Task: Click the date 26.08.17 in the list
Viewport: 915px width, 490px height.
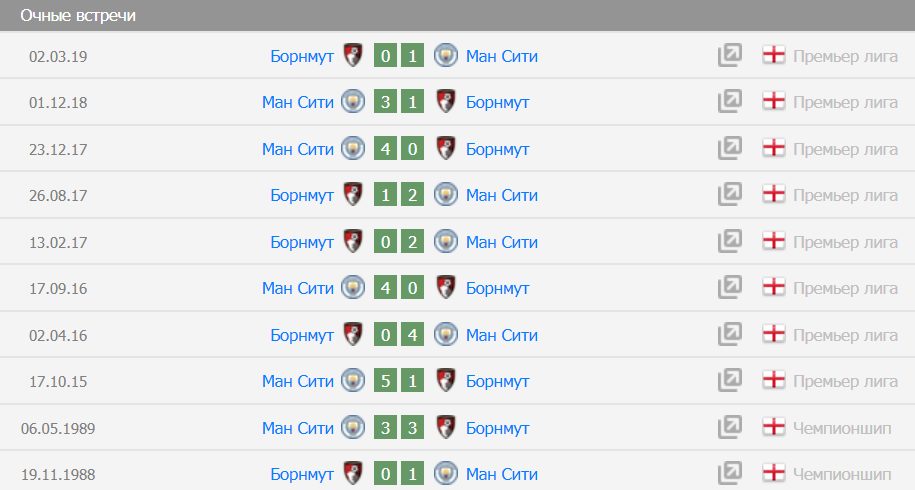Action: [58, 195]
